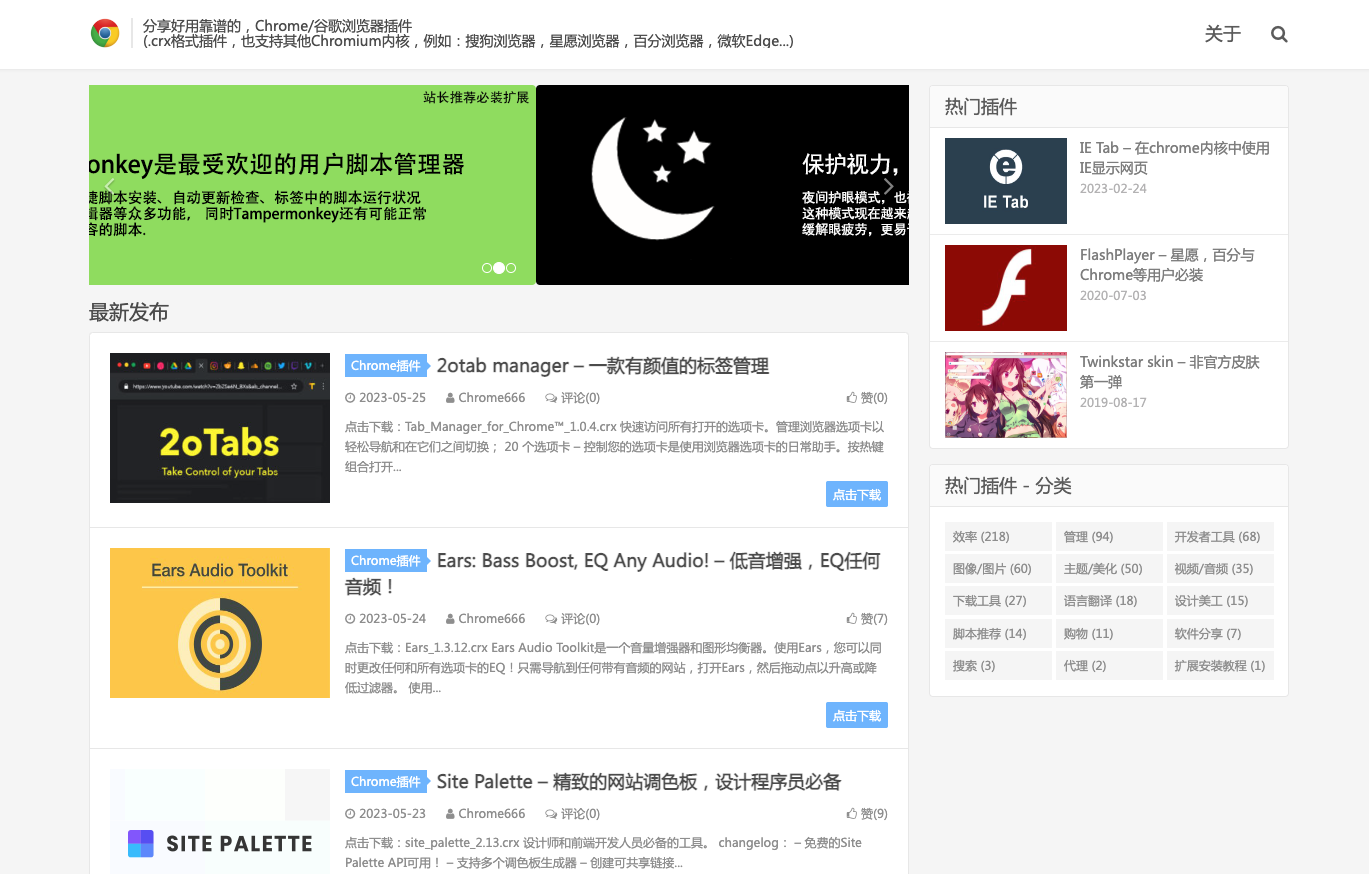Select category 管理 (94)

point(1108,537)
